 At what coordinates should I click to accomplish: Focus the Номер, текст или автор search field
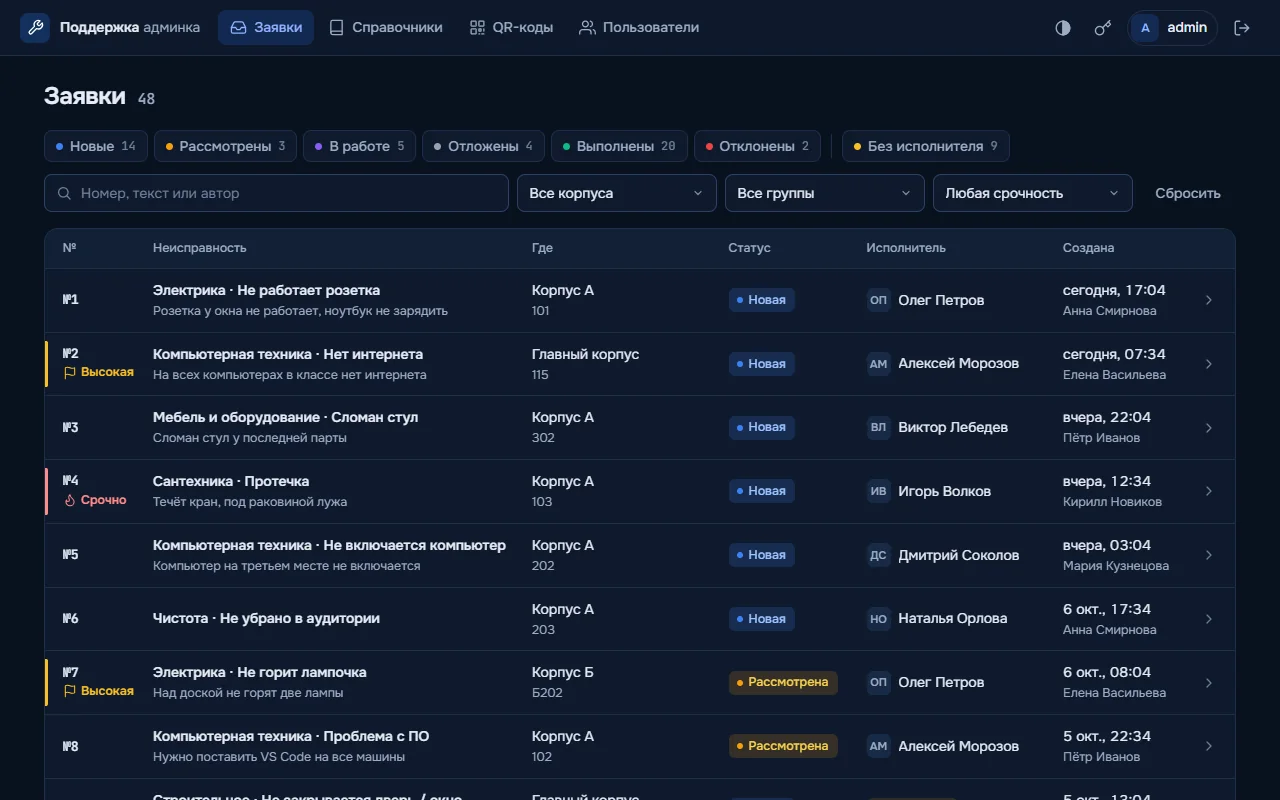pyautogui.click(x=276, y=193)
